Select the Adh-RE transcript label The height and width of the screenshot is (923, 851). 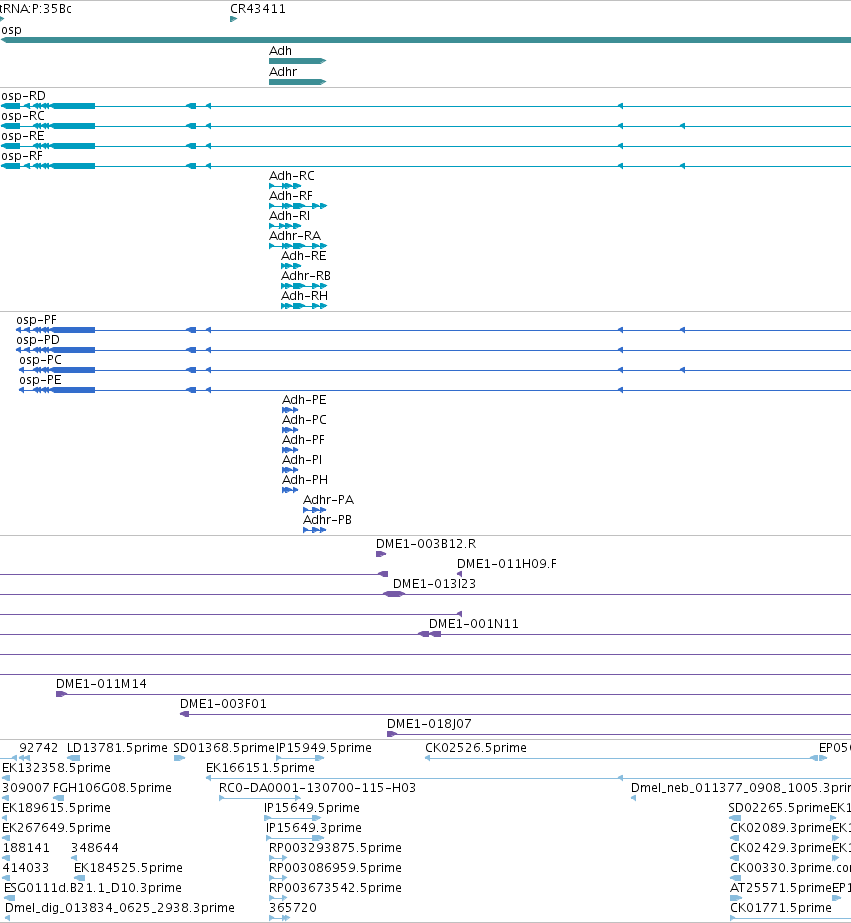click(304, 256)
